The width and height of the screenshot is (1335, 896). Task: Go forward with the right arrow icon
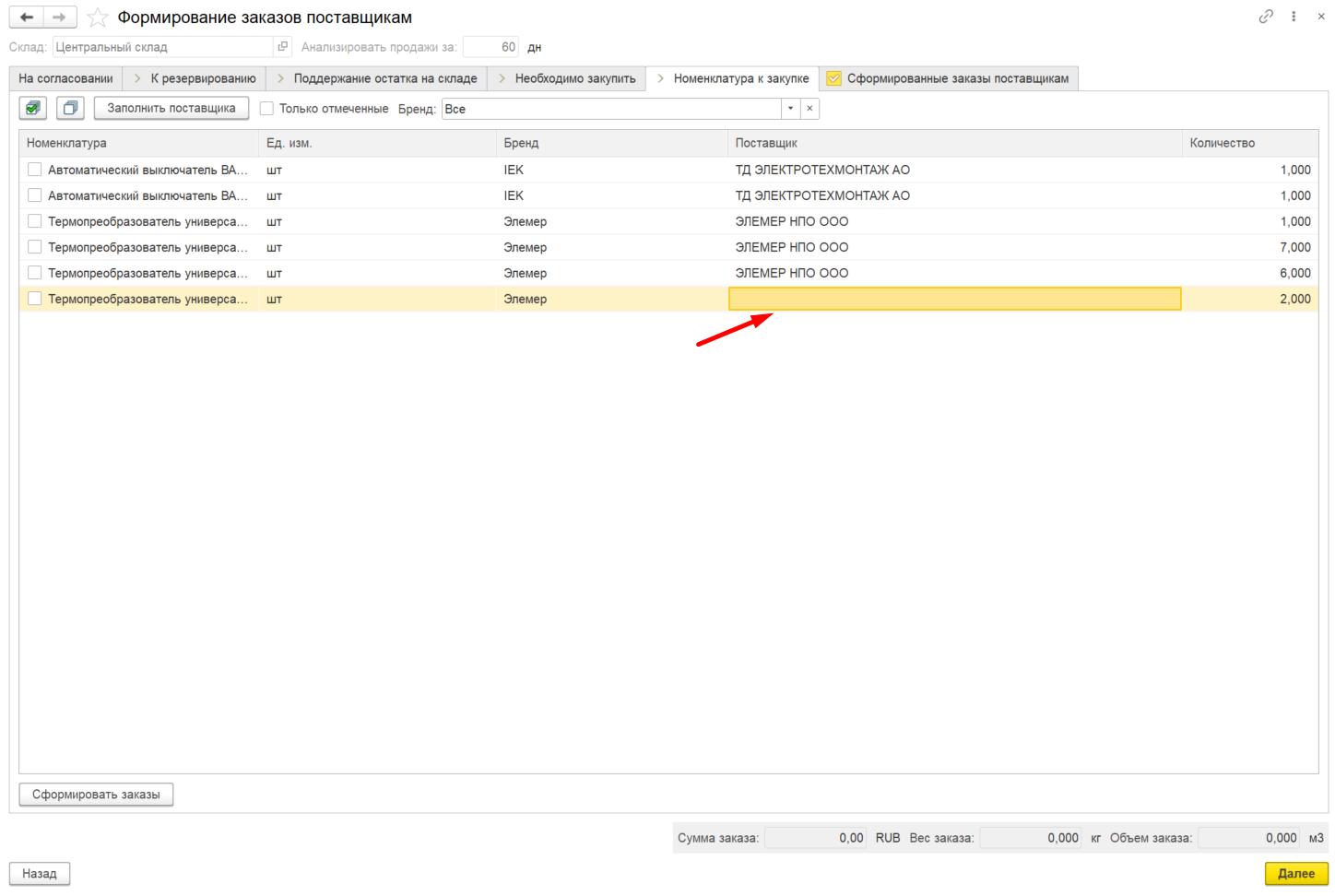tap(60, 18)
